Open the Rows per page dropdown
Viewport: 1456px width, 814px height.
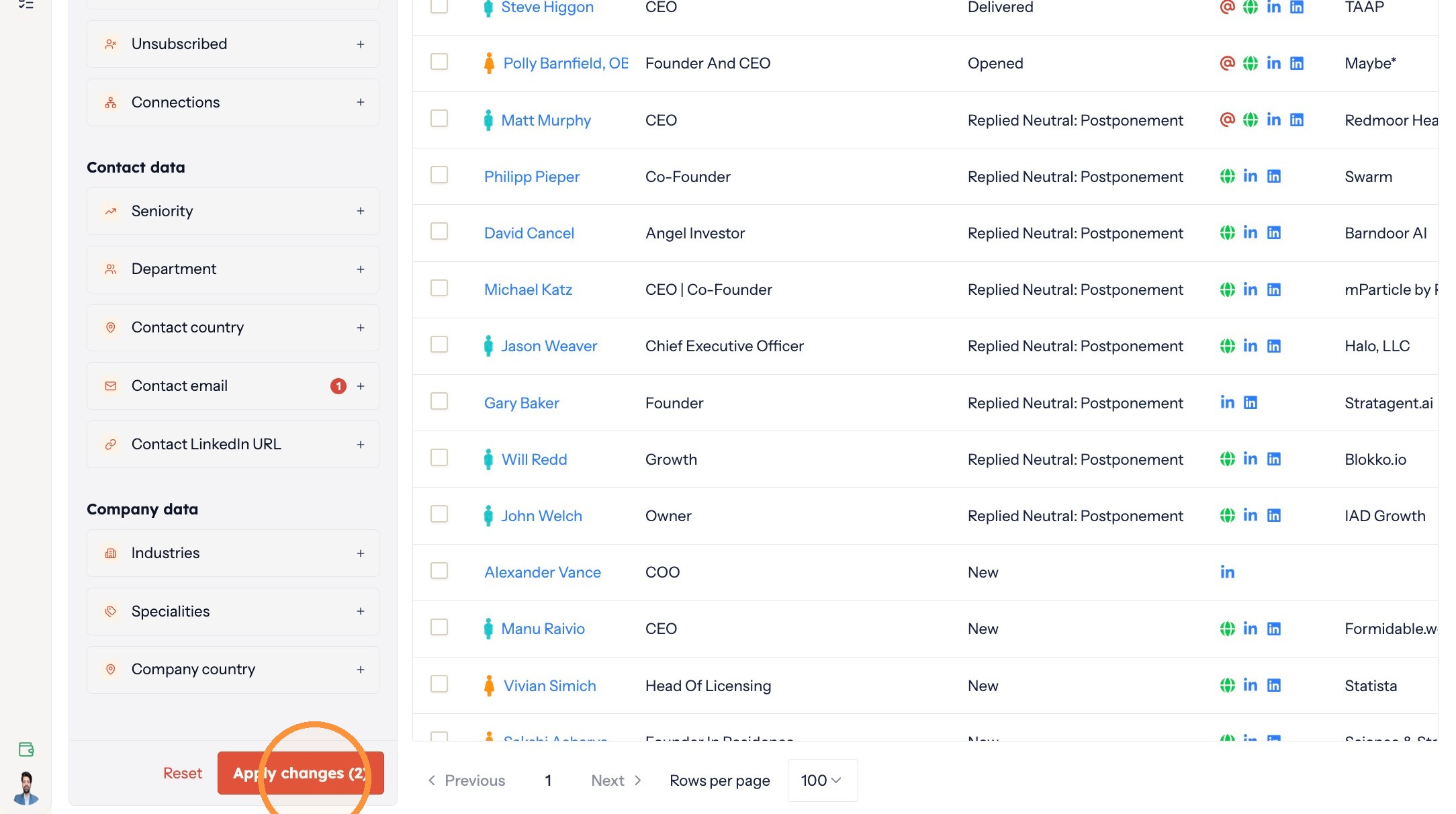click(x=822, y=780)
